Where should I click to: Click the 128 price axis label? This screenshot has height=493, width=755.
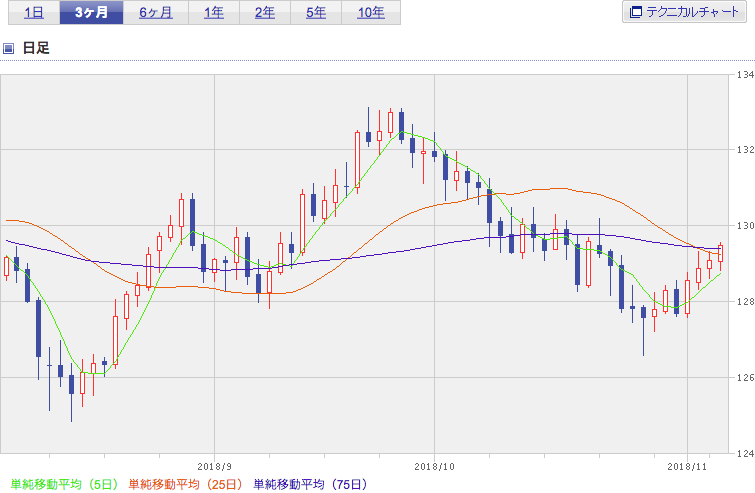tap(745, 301)
